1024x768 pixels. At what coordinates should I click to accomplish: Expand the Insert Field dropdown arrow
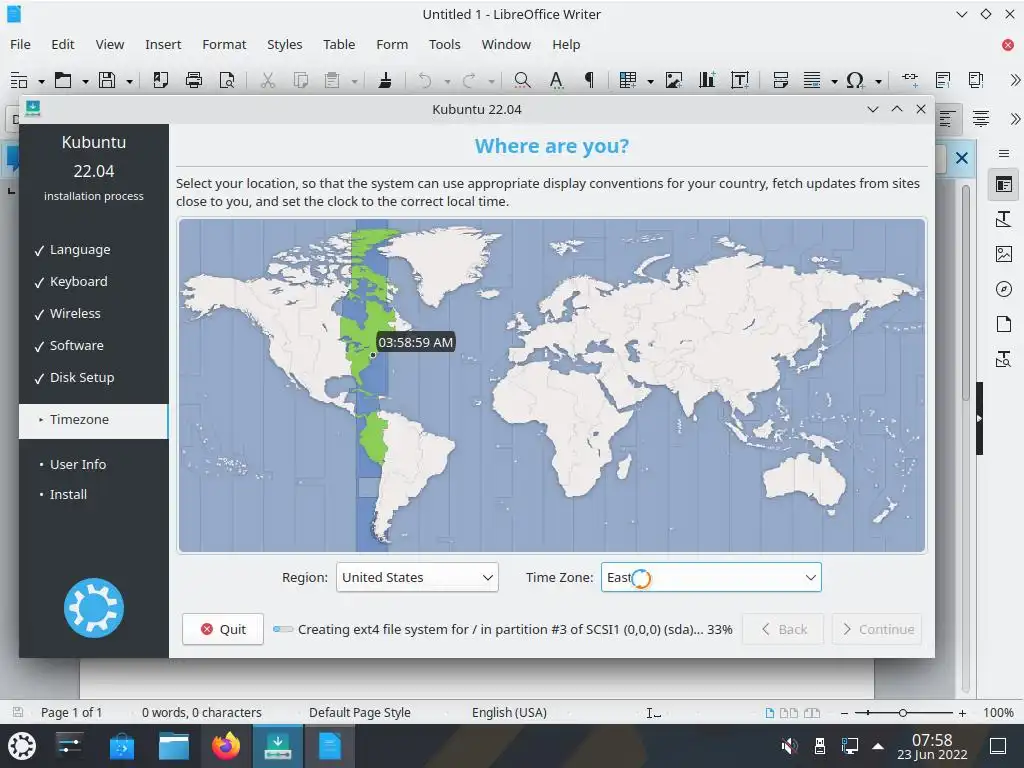834,82
